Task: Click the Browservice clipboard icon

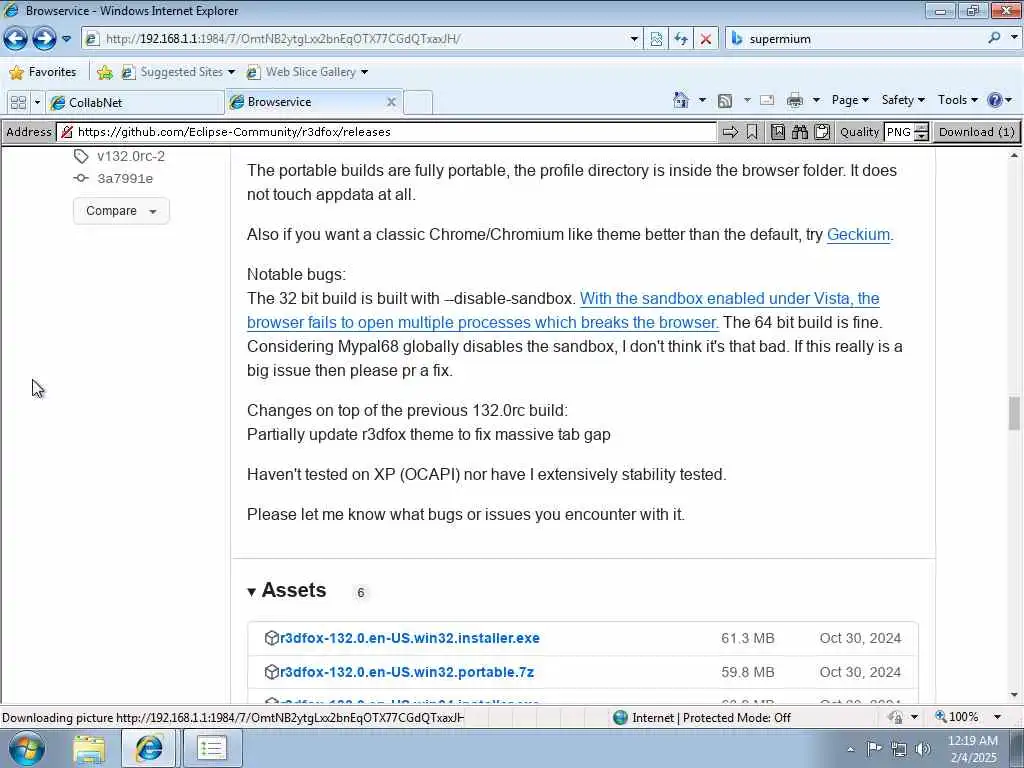Action: click(822, 132)
